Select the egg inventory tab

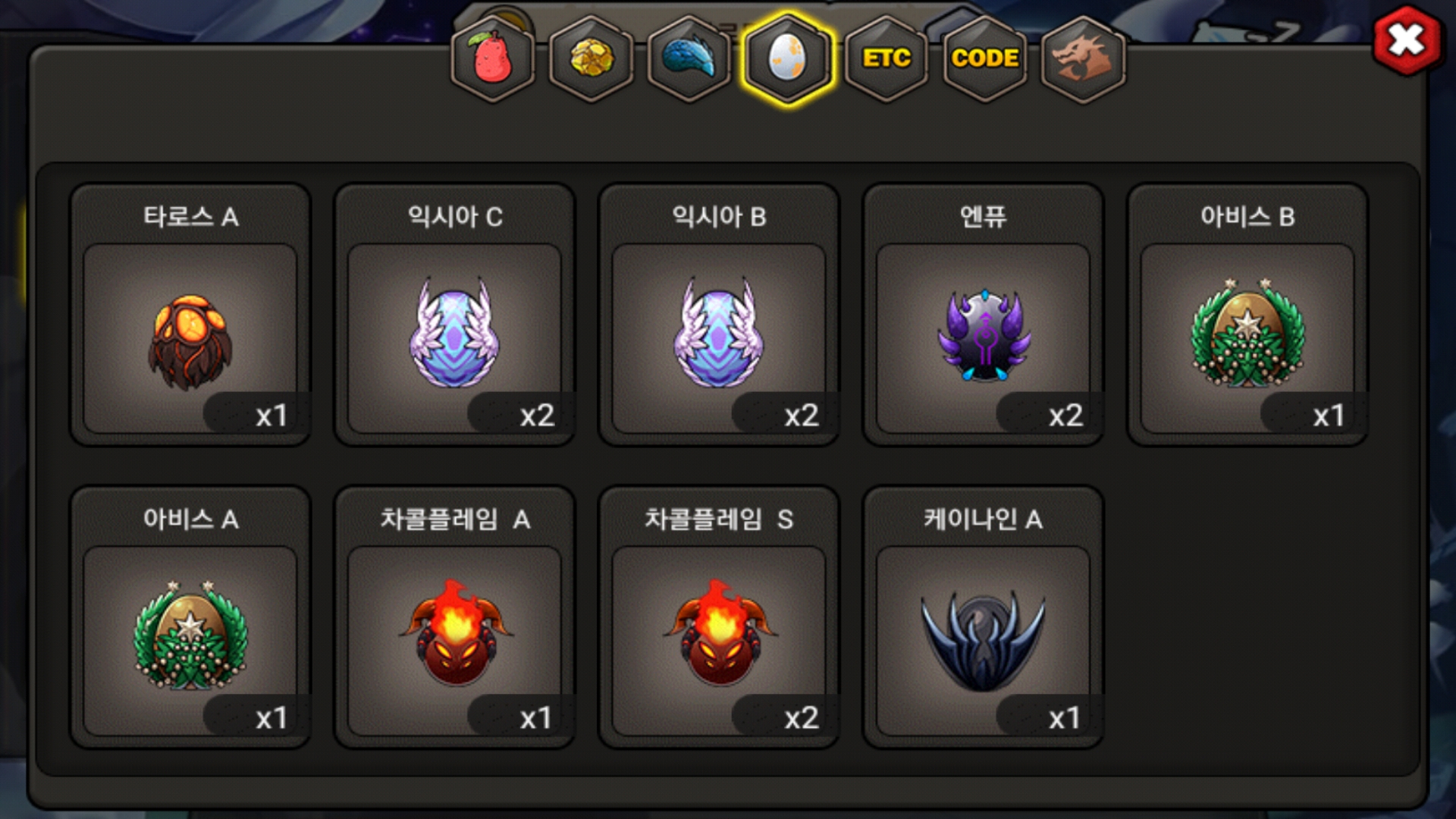788,58
